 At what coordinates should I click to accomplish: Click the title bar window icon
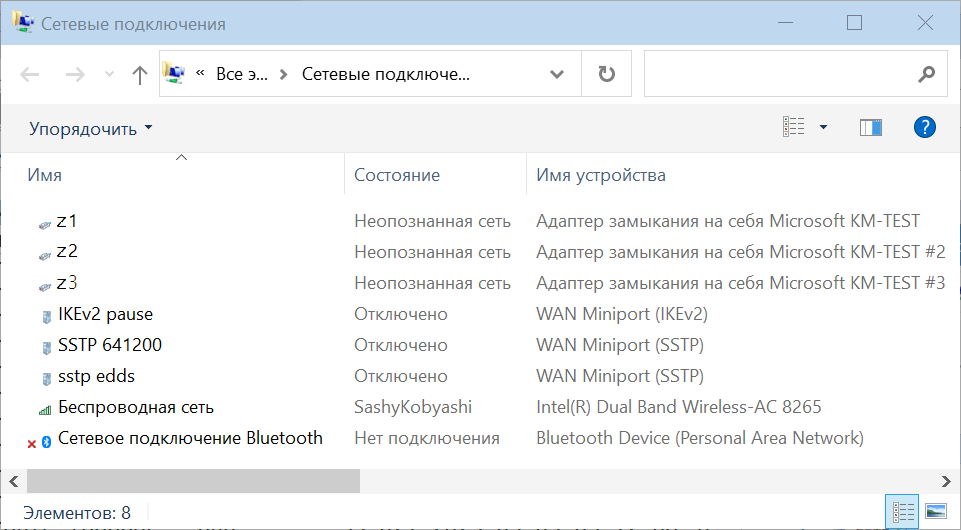point(23,23)
